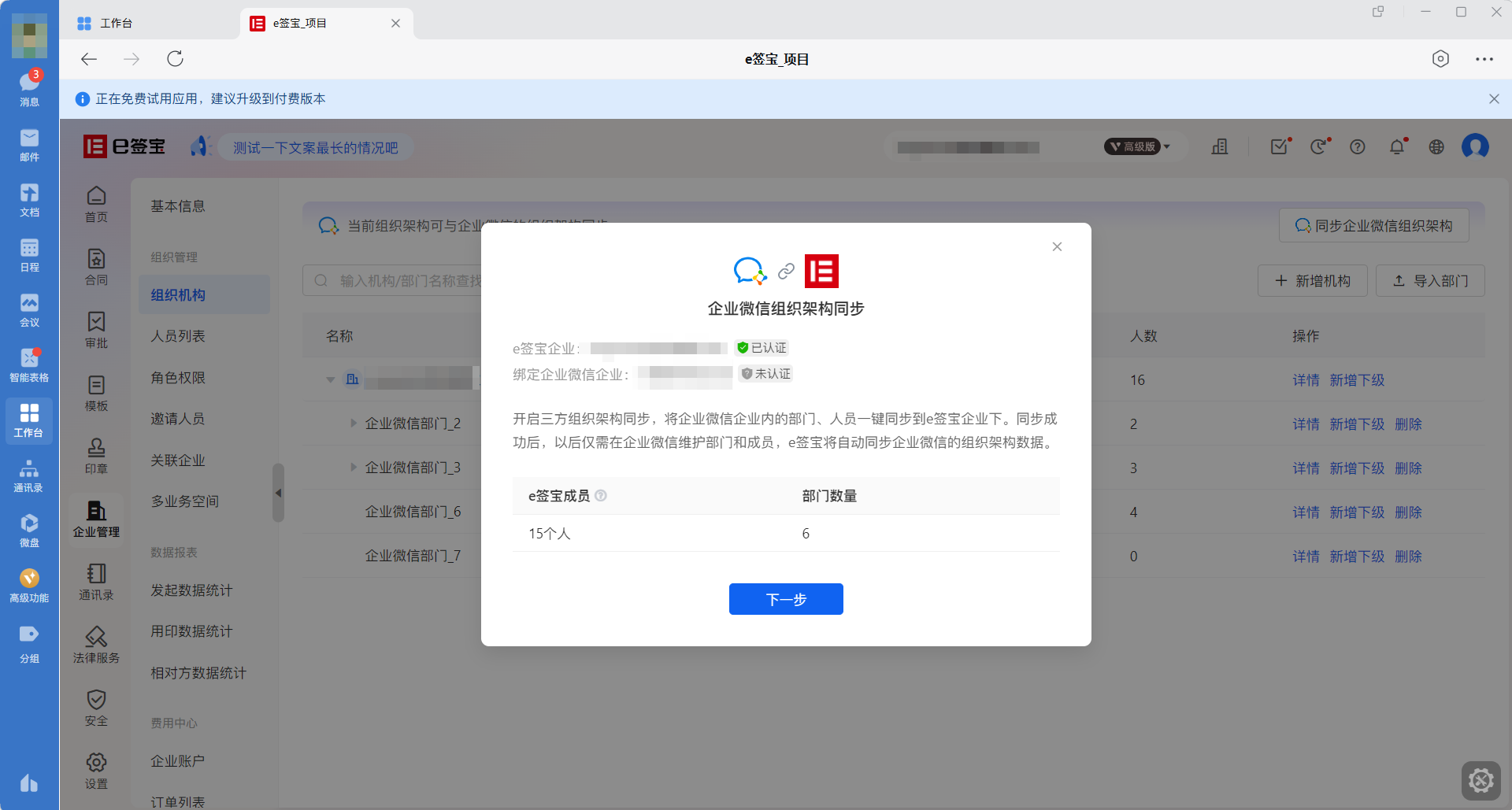Image resolution: width=1512 pixels, height=810 pixels.
Task: Expand 企业微信部门_3 row
Action: point(354,468)
